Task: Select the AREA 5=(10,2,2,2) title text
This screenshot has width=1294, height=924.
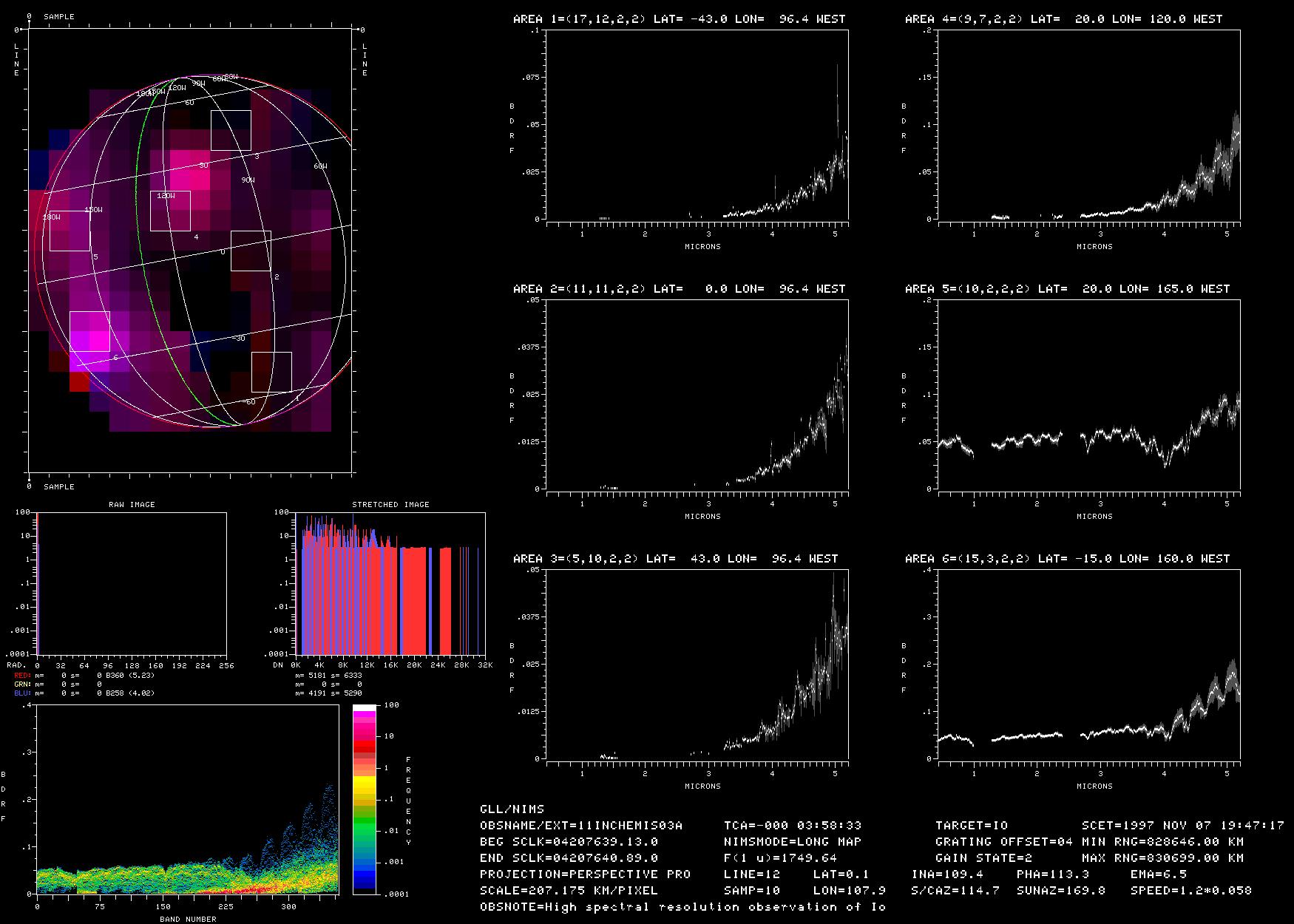Action: pos(1067,289)
